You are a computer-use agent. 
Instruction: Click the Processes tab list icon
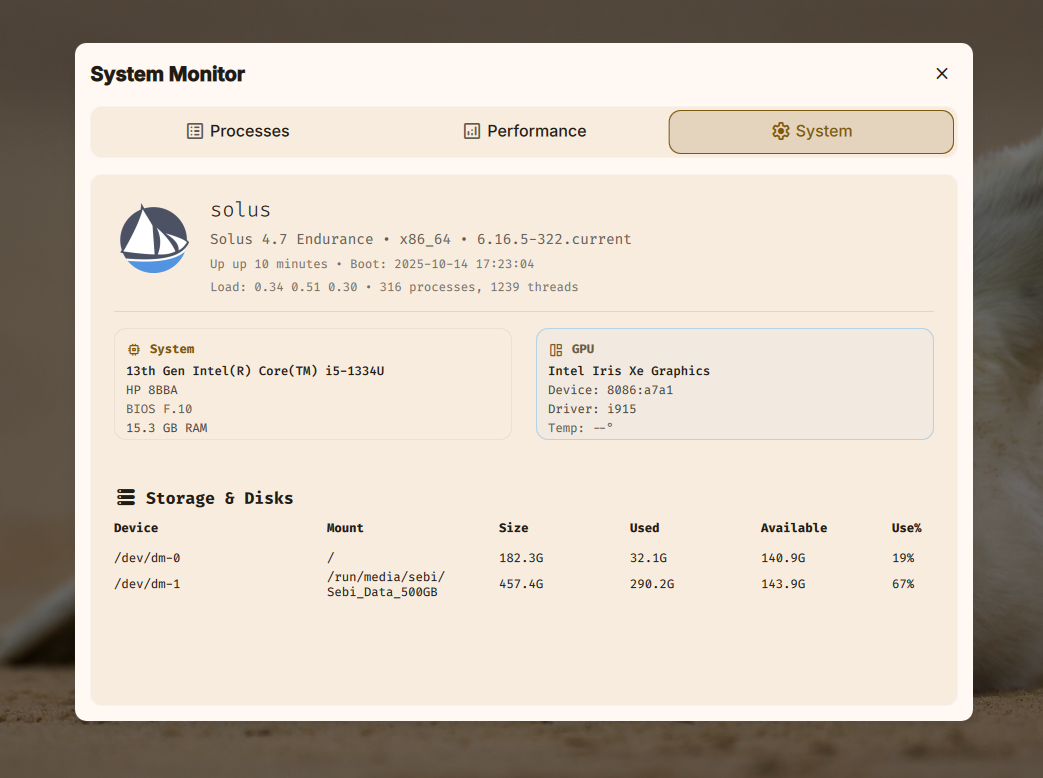pyautogui.click(x=195, y=131)
